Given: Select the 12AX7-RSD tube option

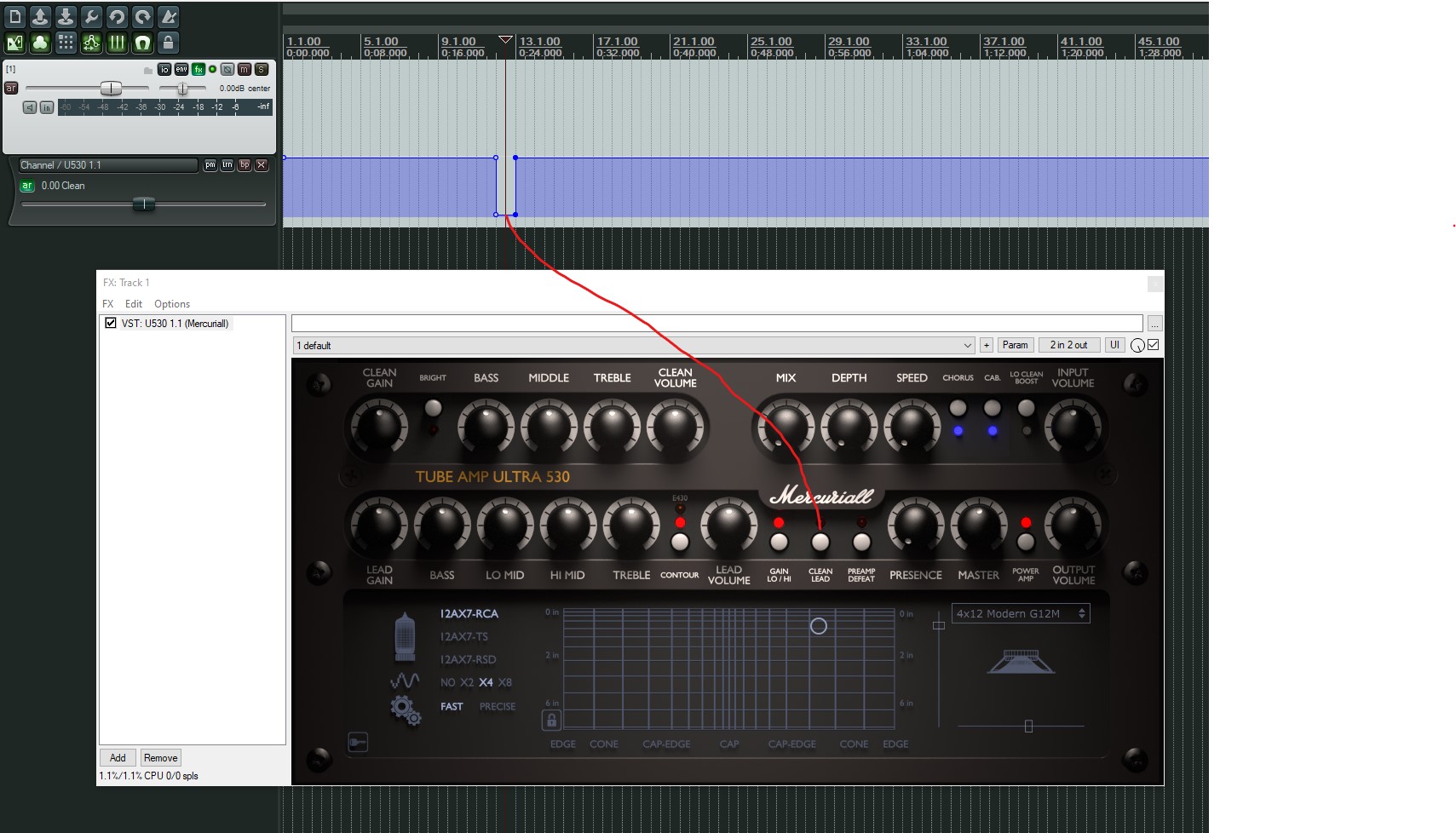Looking at the screenshot, I should click(x=468, y=659).
